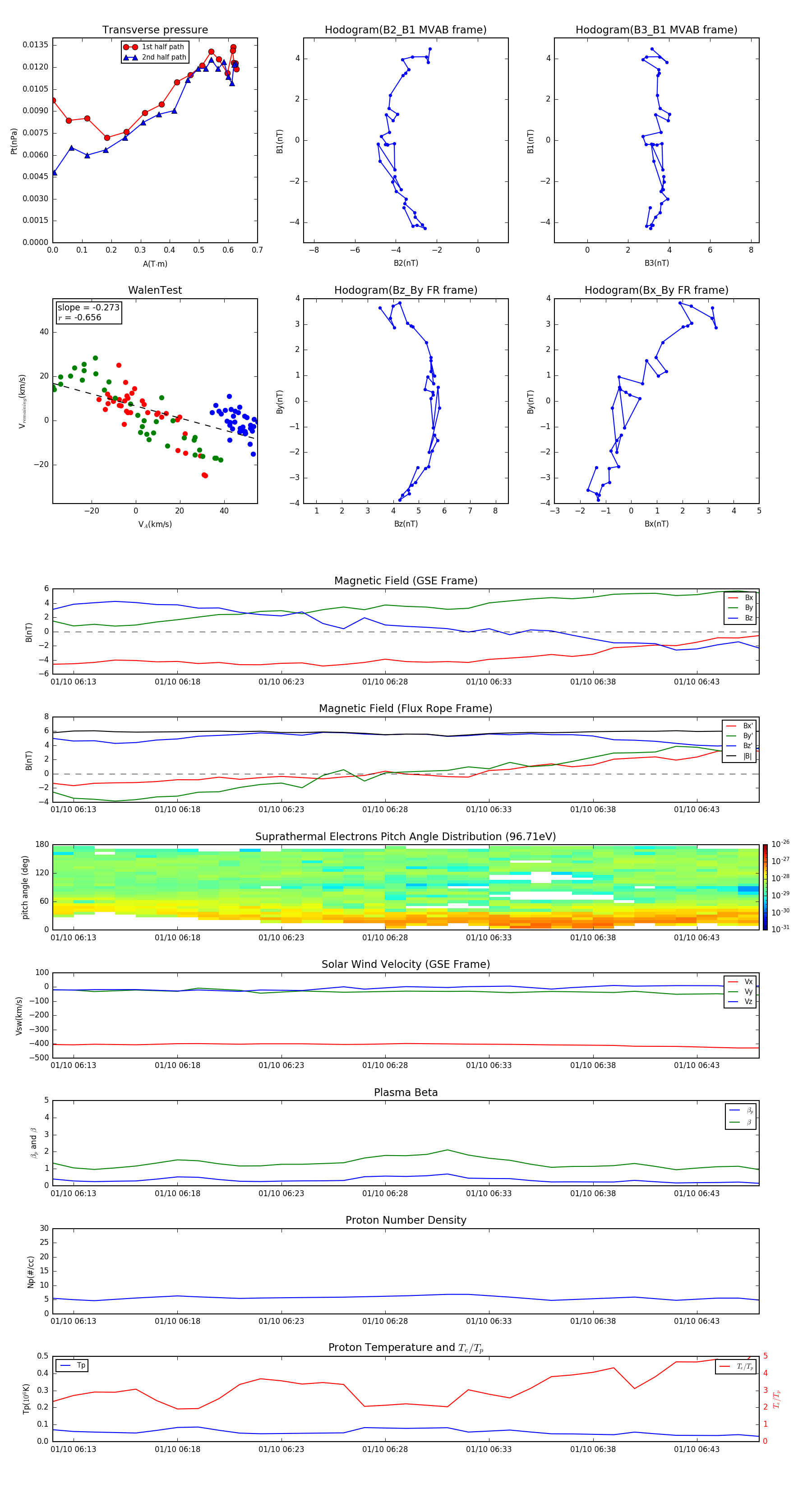Click 'Solar Wind Velocity (GSE Frame)' title

pos(406,965)
